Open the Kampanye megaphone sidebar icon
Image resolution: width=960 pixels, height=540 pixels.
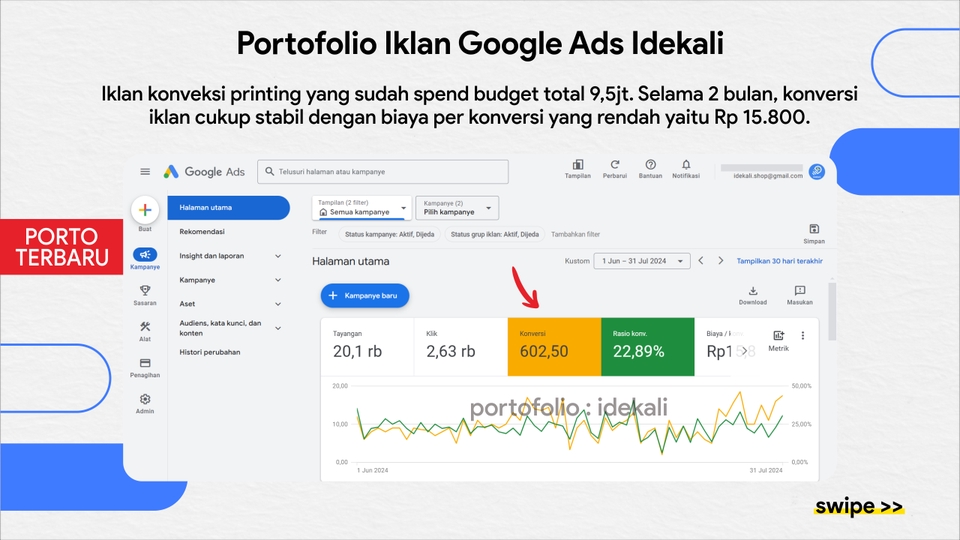pyautogui.click(x=145, y=255)
